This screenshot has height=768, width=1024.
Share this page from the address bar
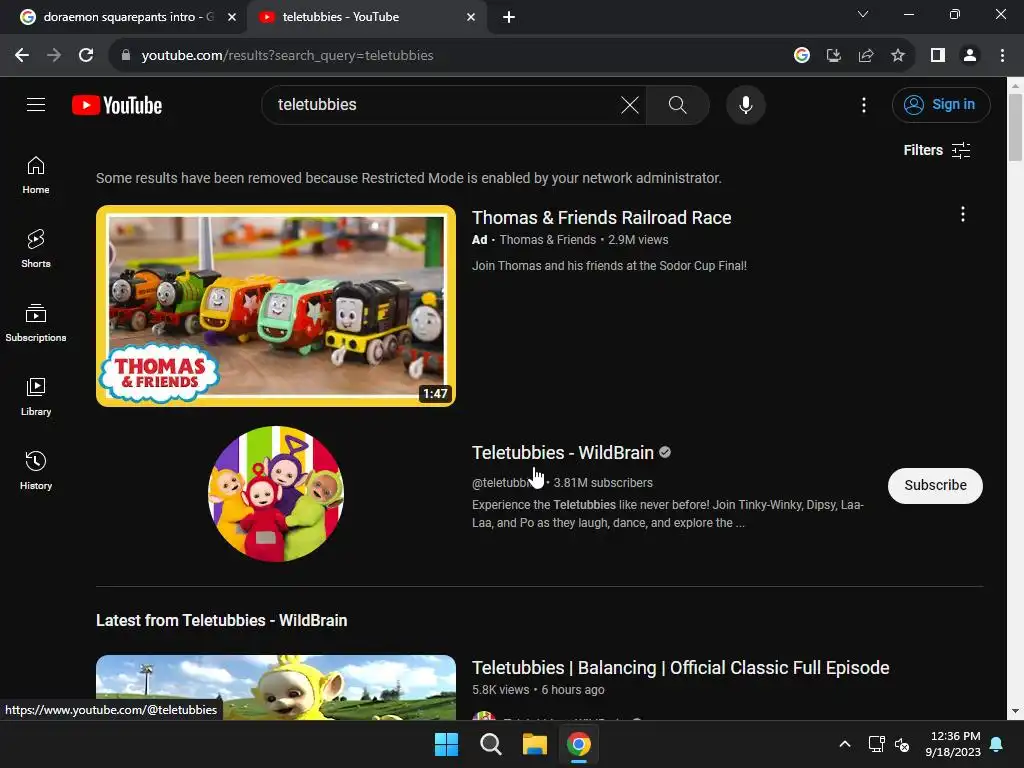coord(866,56)
